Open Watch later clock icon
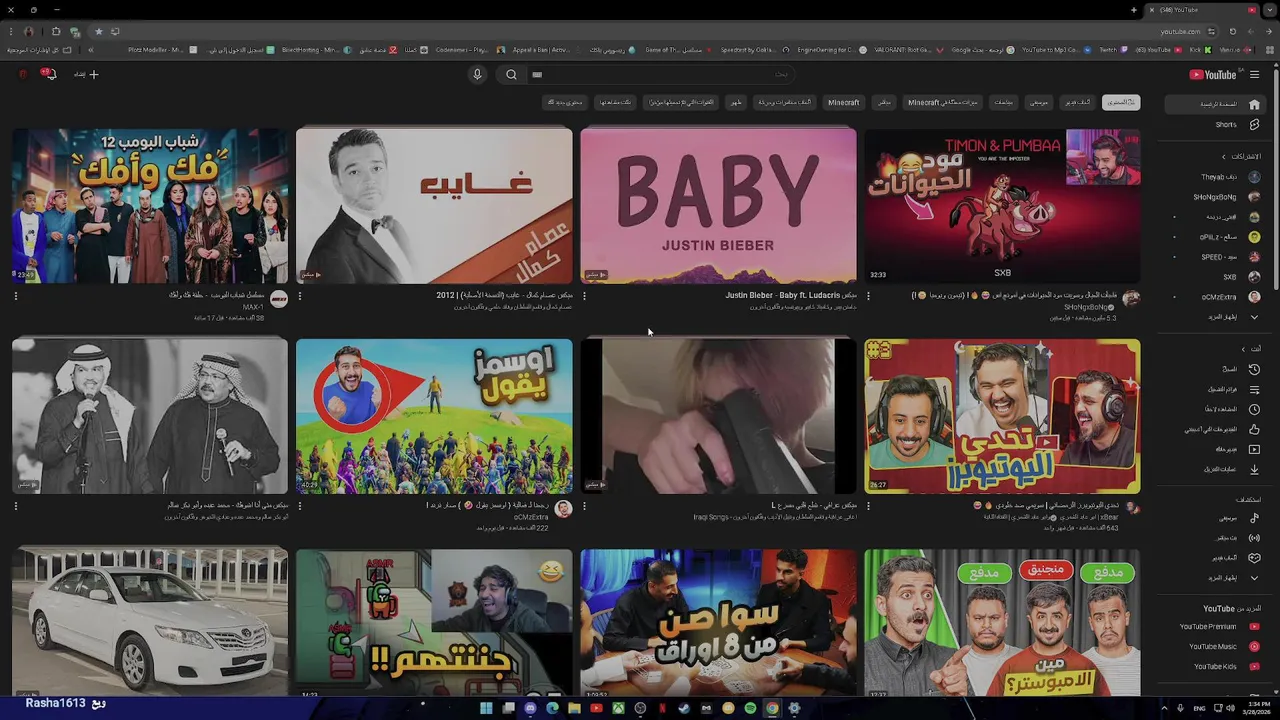Viewport: 1280px width, 720px height. pyautogui.click(x=1254, y=409)
